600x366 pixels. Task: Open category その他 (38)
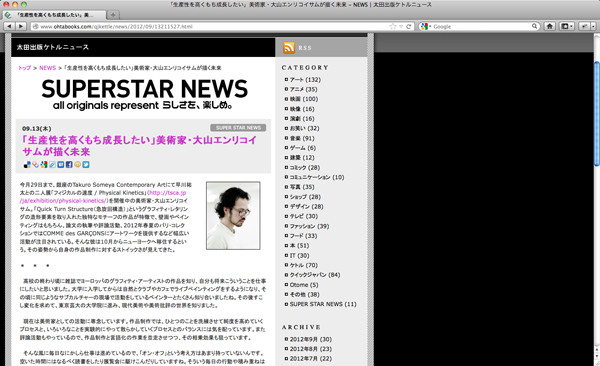click(x=304, y=294)
